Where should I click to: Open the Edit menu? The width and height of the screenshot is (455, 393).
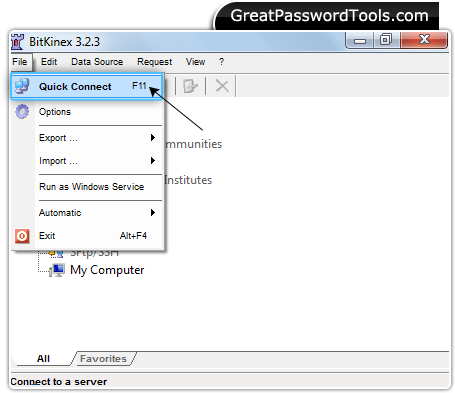click(x=49, y=62)
